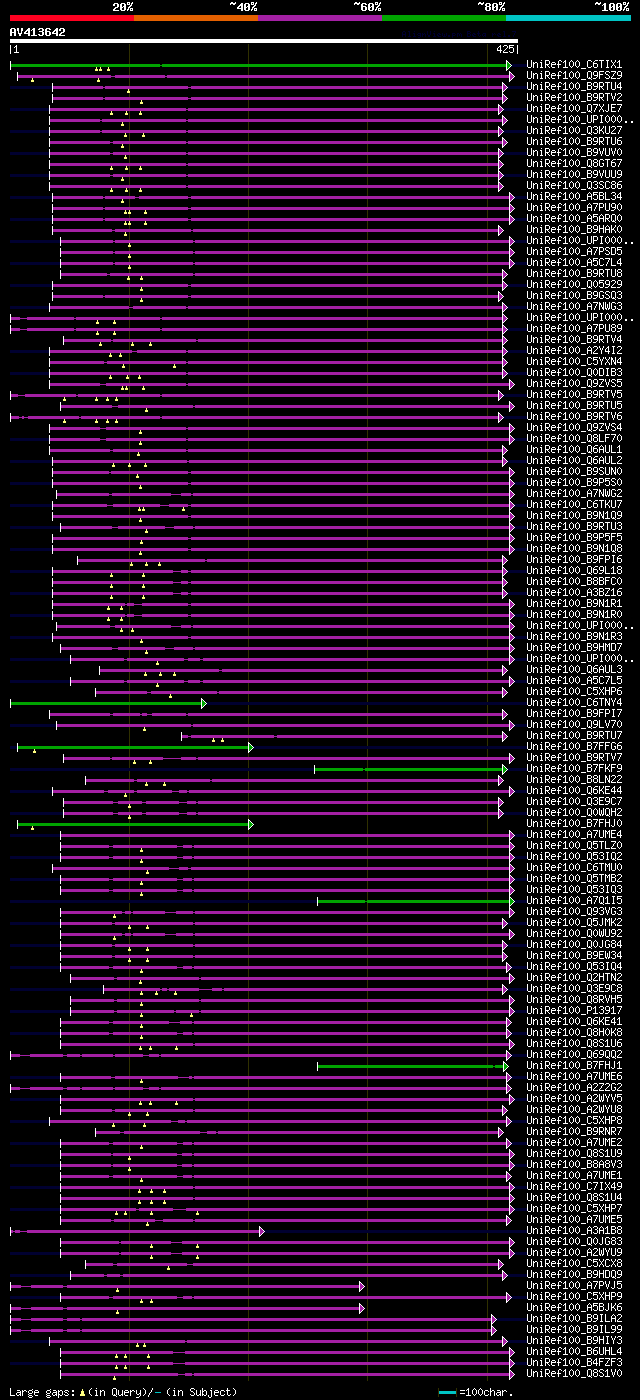Select the hit label UniRef100_B9HAK0
The height and width of the screenshot is (1400, 640).
click(x=573, y=229)
